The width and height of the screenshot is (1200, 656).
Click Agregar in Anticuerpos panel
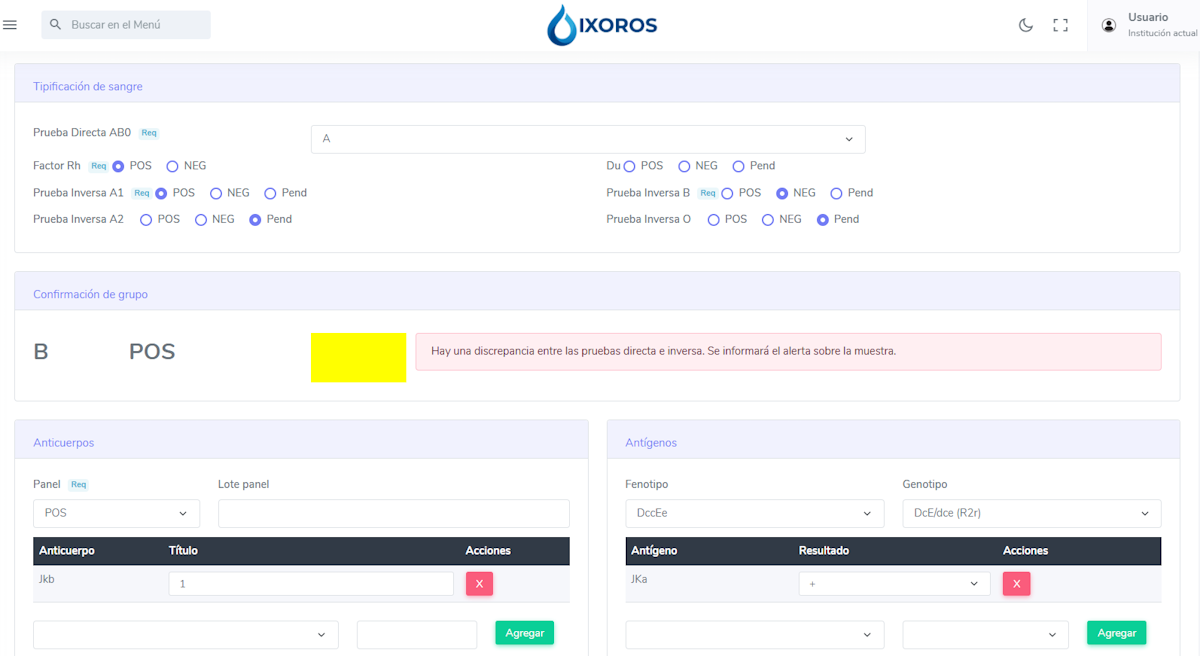coord(524,633)
